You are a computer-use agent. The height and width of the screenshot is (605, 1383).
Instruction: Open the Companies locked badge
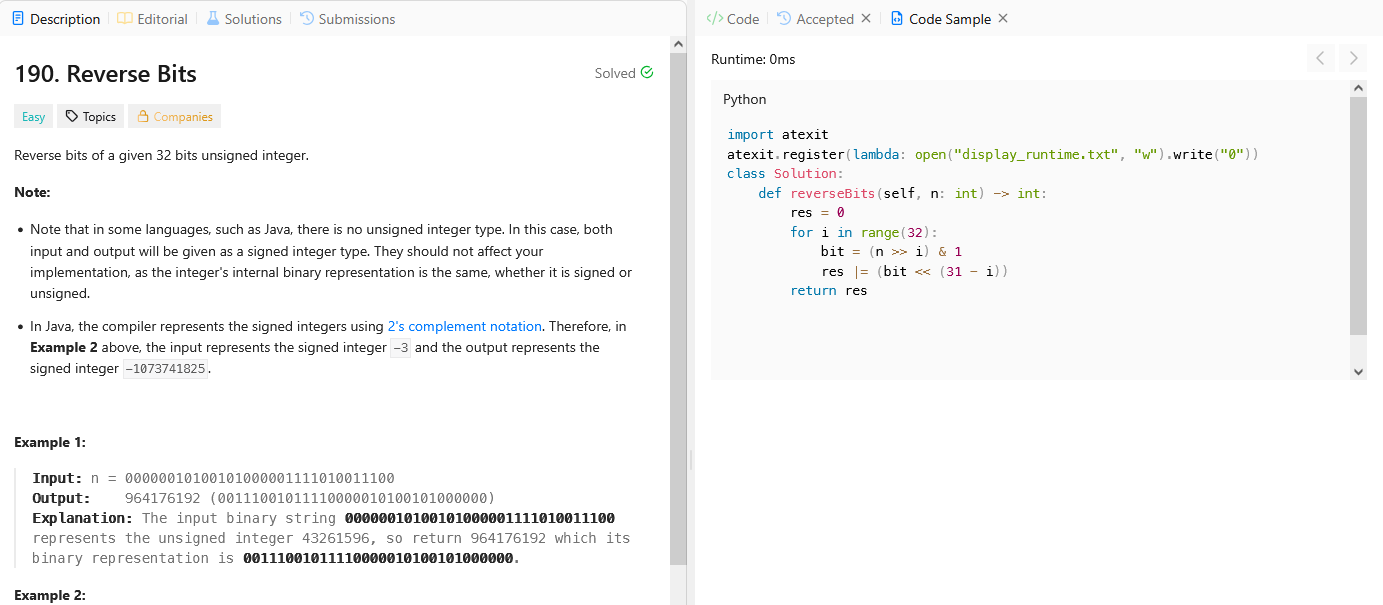[x=175, y=117]
